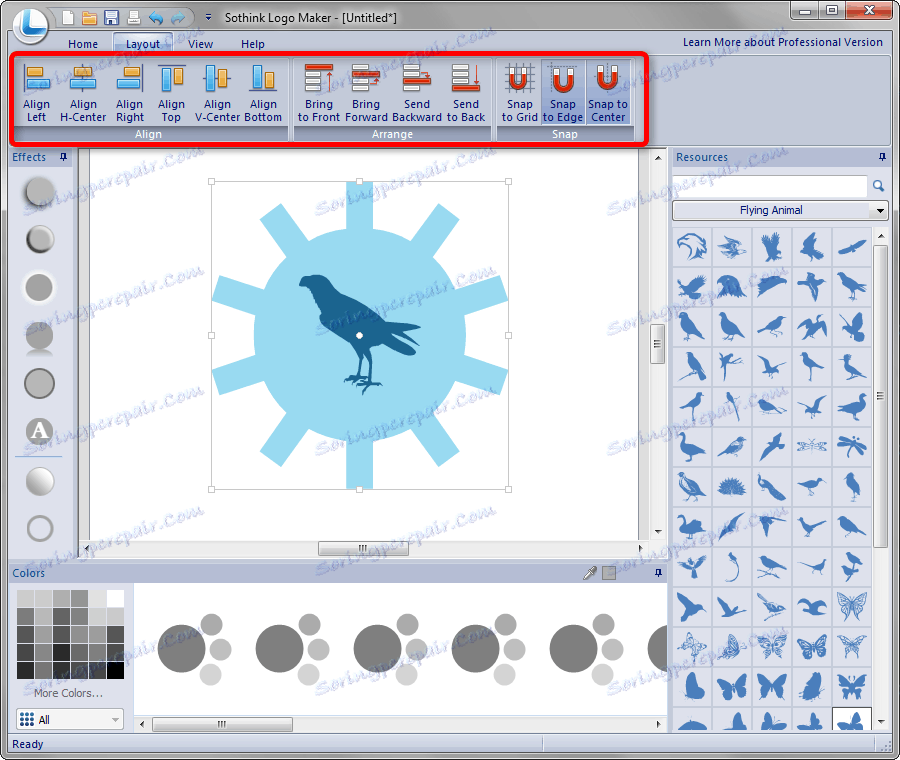Click the Undo arrow icon

coord(156,18)
